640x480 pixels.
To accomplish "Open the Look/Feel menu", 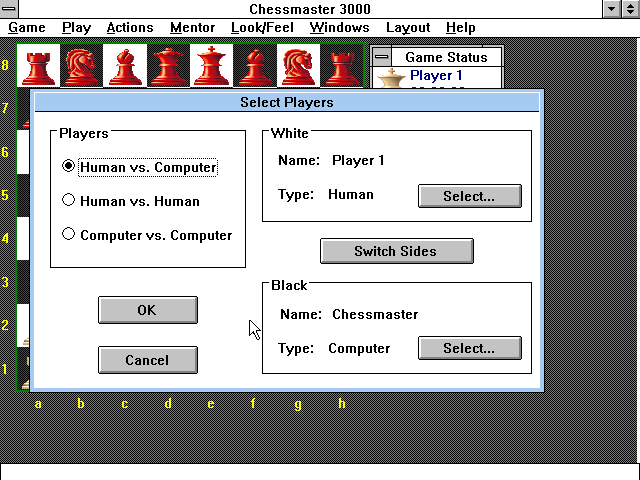I will tap(262, 28).
